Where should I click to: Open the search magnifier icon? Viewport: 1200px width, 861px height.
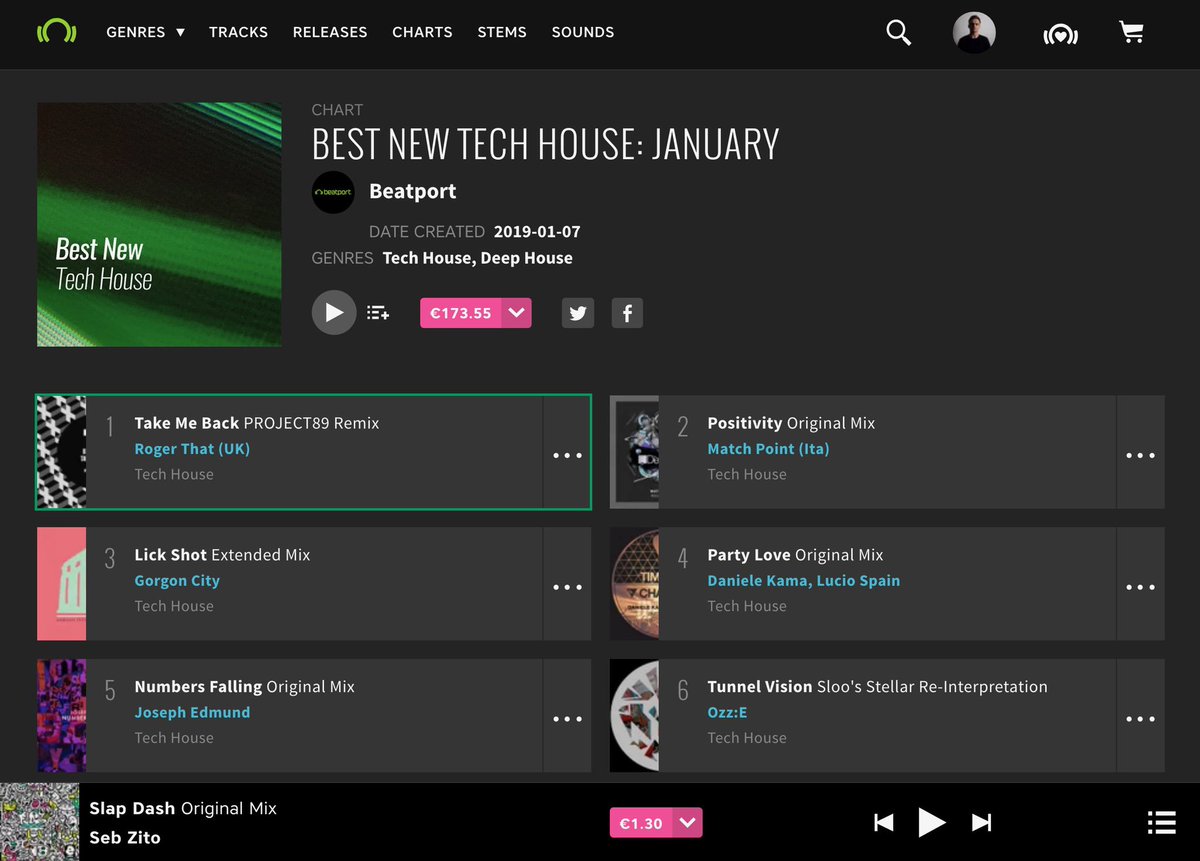point(898,33)
